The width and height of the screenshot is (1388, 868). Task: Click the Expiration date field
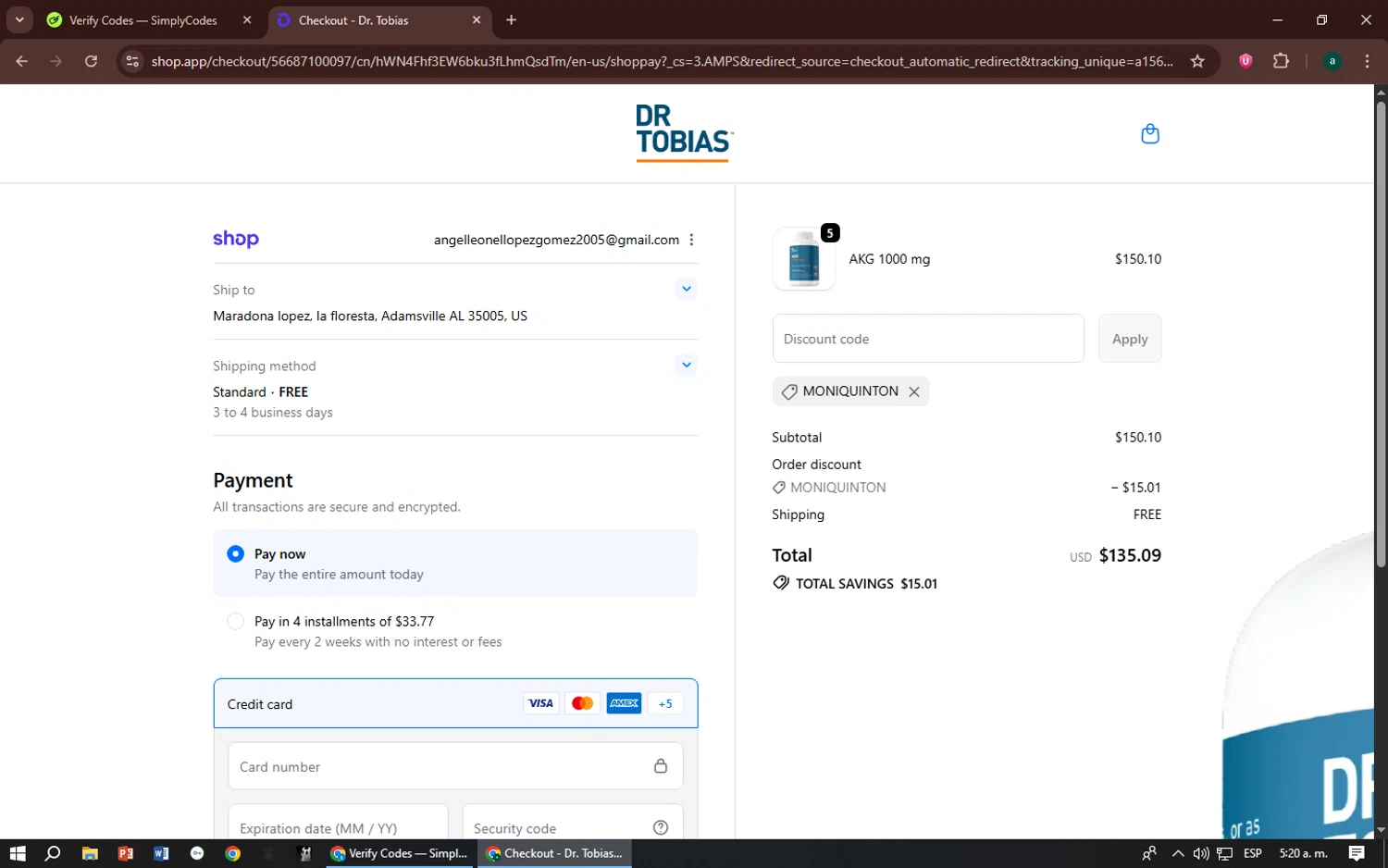(x=338, y=822)
